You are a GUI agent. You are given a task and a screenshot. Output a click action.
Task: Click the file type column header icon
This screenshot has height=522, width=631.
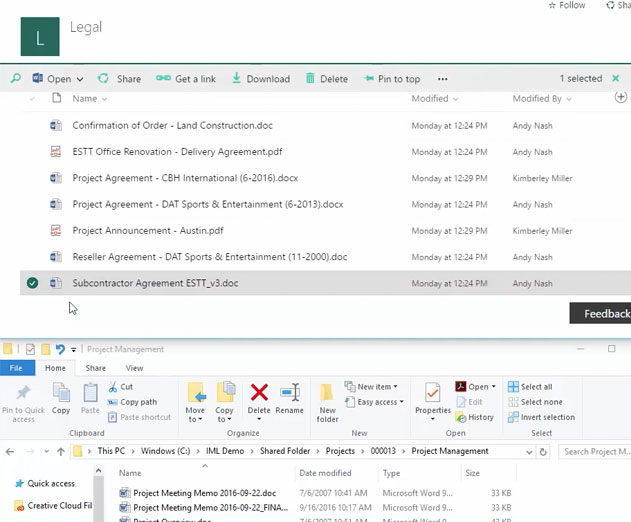(x=57, y=98)
